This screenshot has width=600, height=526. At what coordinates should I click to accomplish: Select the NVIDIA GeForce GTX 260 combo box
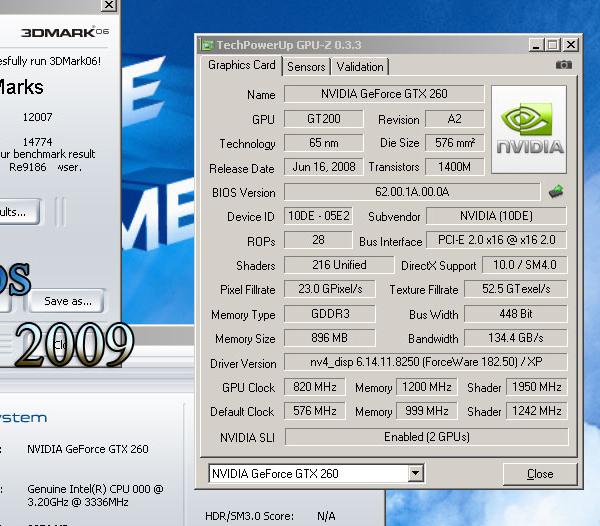316,474
